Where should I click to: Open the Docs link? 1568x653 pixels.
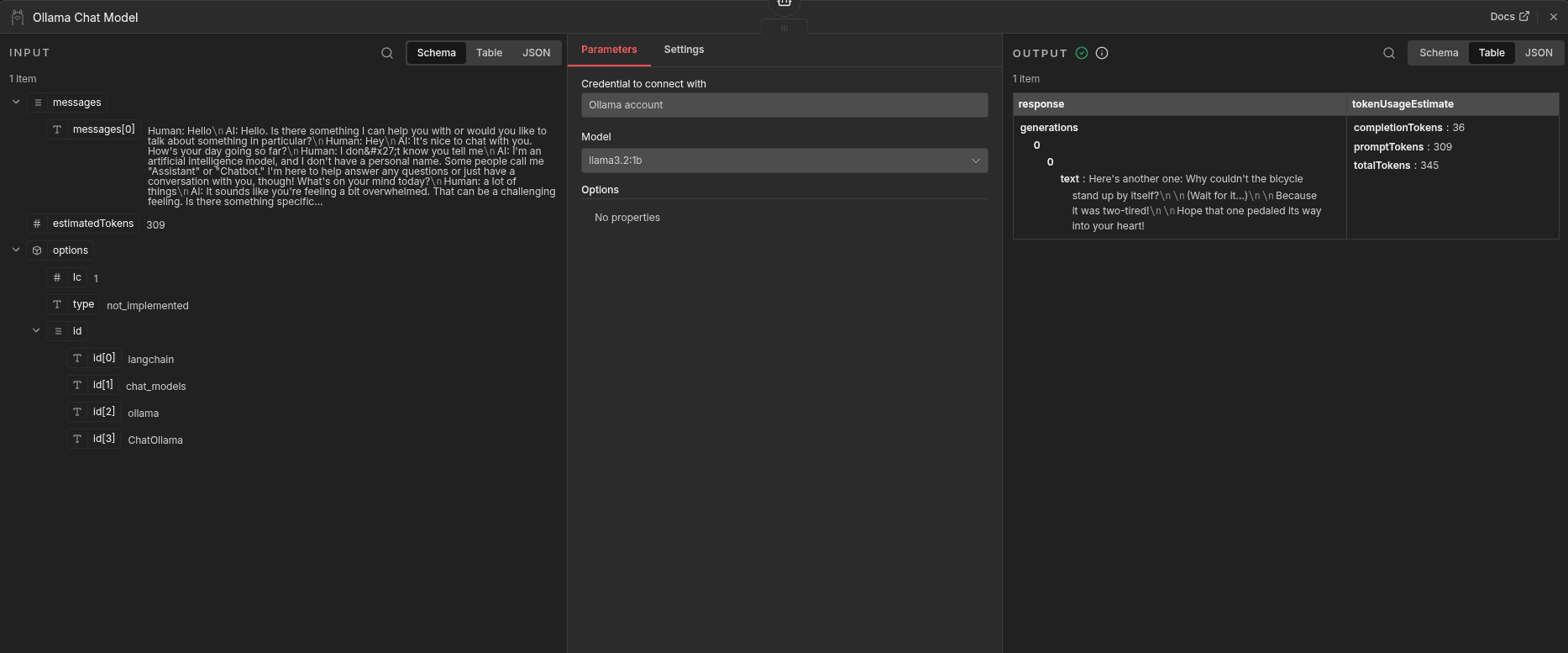1509,17
